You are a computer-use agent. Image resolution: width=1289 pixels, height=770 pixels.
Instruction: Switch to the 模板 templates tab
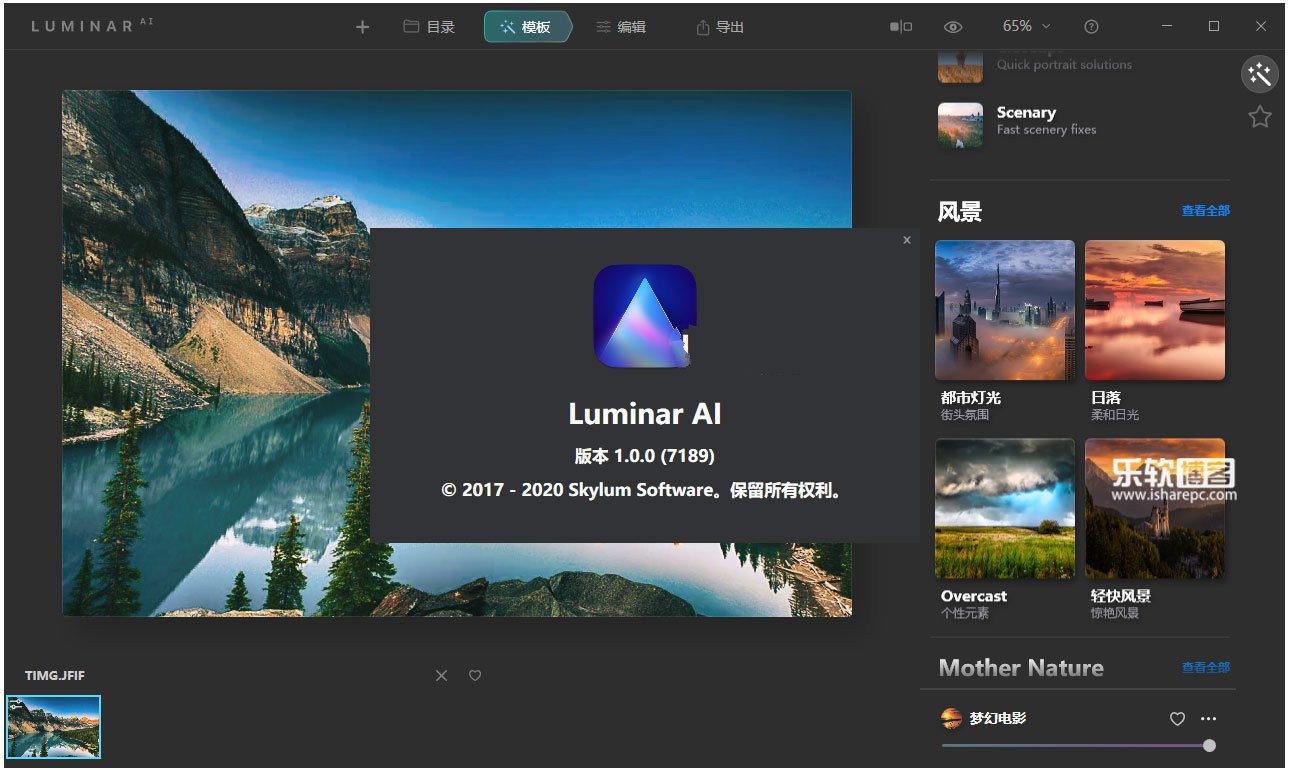click(527, 27)
